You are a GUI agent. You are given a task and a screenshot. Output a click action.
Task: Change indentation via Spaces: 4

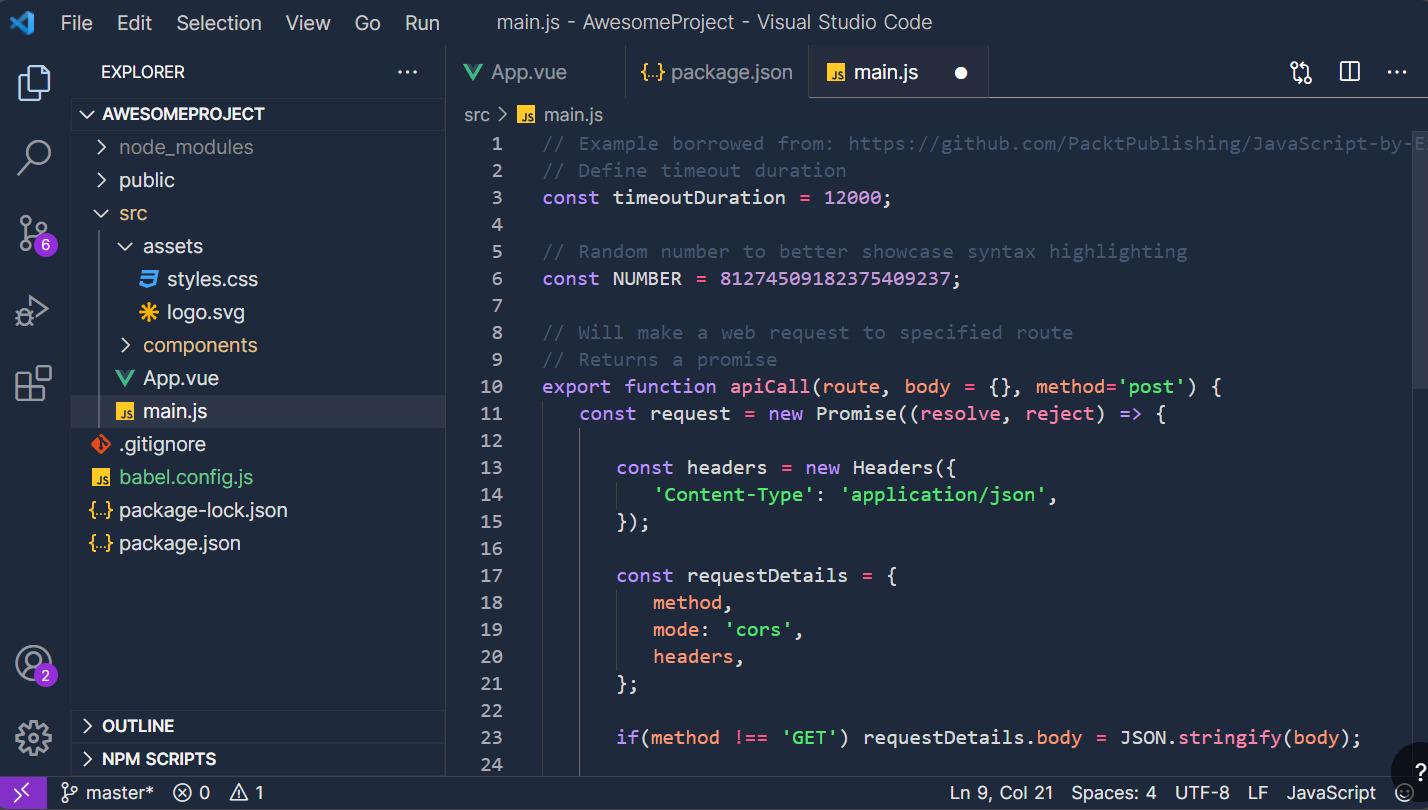[x=1113, y=793]
